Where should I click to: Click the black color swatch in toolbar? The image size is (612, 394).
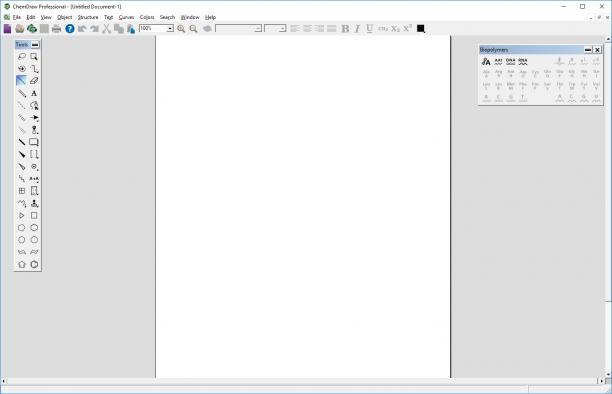(420, 29)
